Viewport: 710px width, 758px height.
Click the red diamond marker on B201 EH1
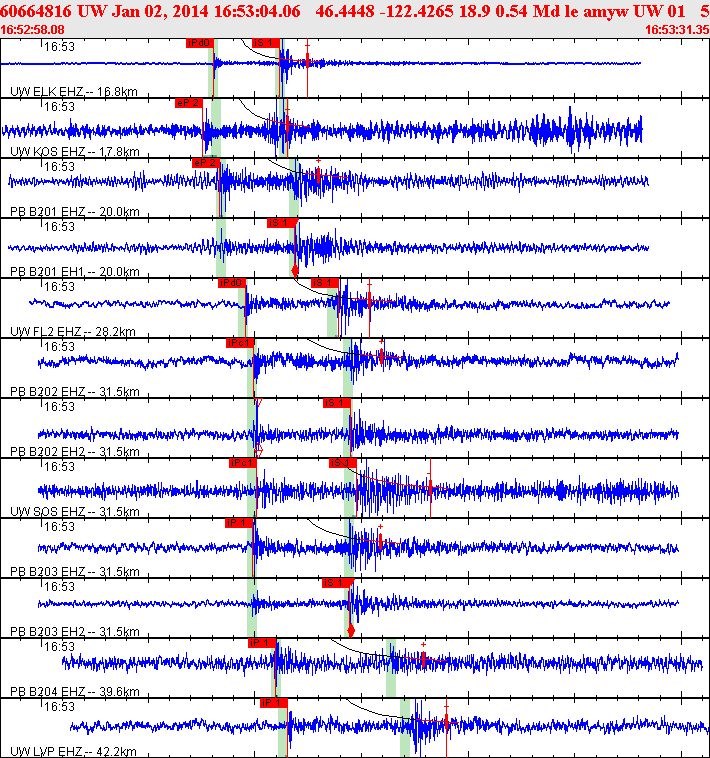[294, 270]
